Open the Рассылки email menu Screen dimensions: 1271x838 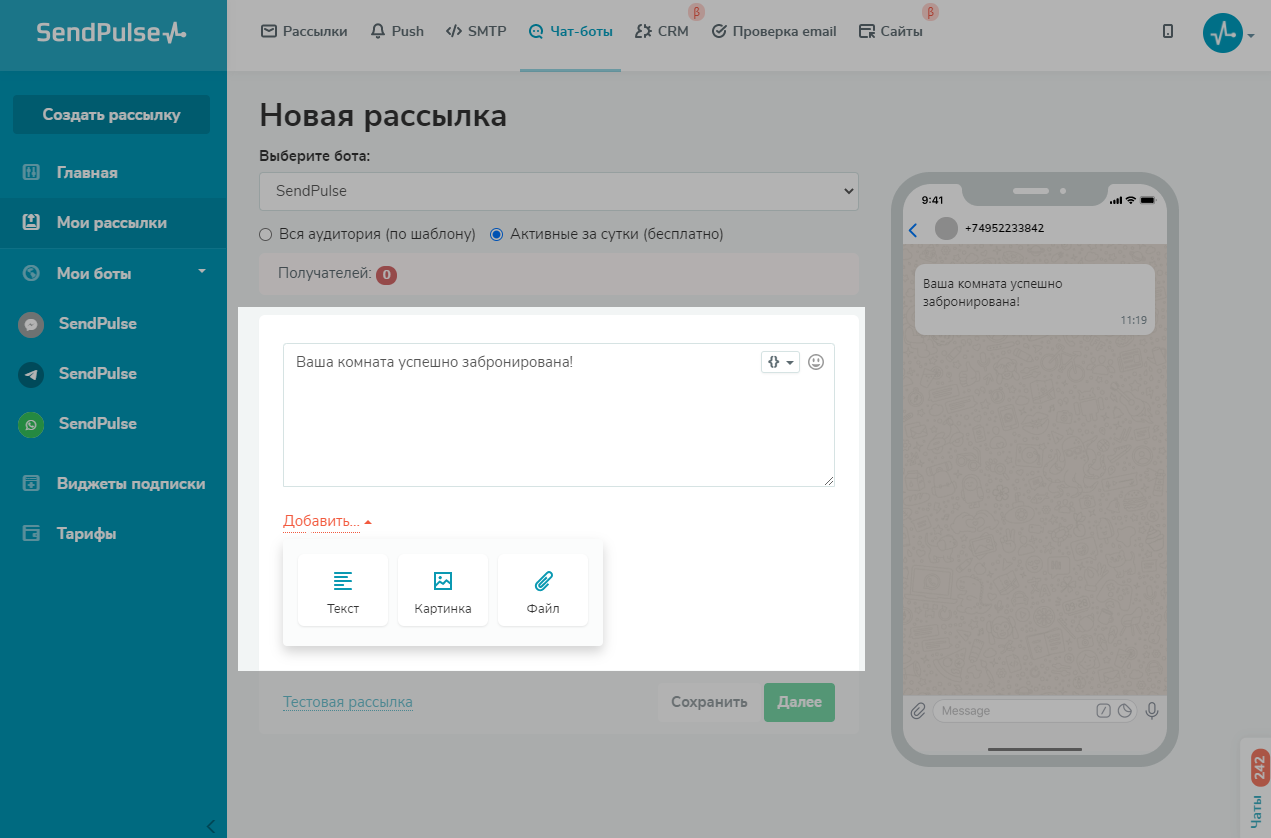[x=304, y=31]
